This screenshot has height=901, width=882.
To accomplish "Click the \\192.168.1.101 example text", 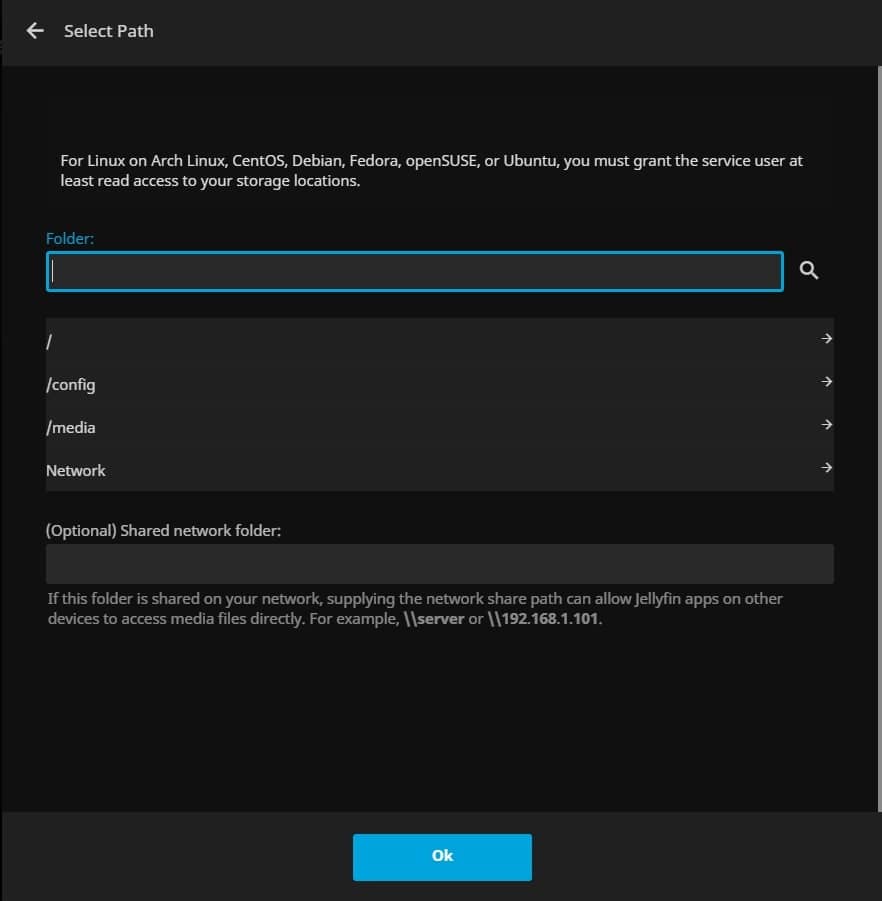I will (543, 619).
